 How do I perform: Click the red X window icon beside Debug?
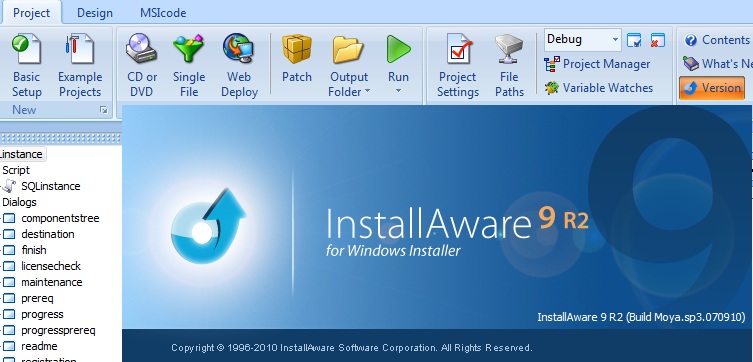pyautogui.click(x=657, y=40)
